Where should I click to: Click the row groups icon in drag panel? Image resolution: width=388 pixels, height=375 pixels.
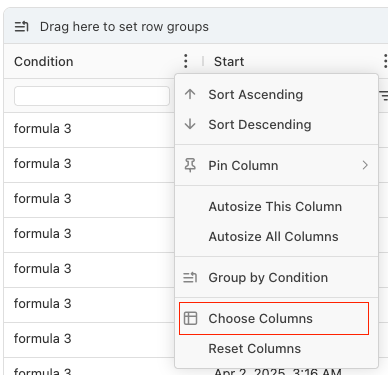tap(22, 26)
